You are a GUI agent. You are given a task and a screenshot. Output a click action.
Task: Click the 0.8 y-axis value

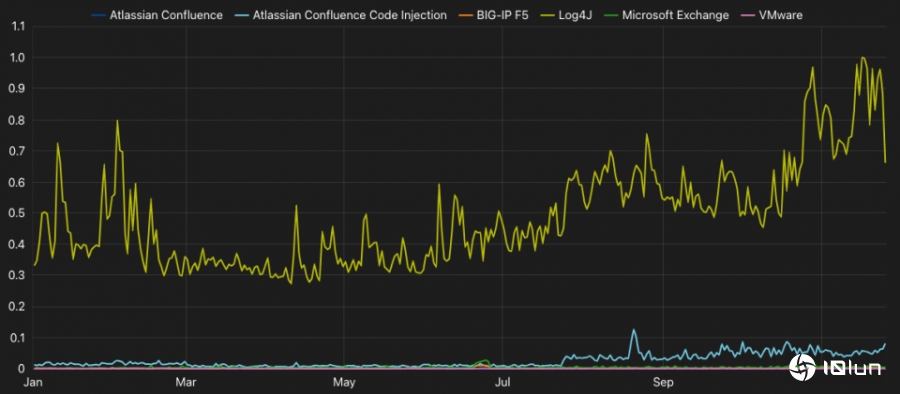point(17,120)
